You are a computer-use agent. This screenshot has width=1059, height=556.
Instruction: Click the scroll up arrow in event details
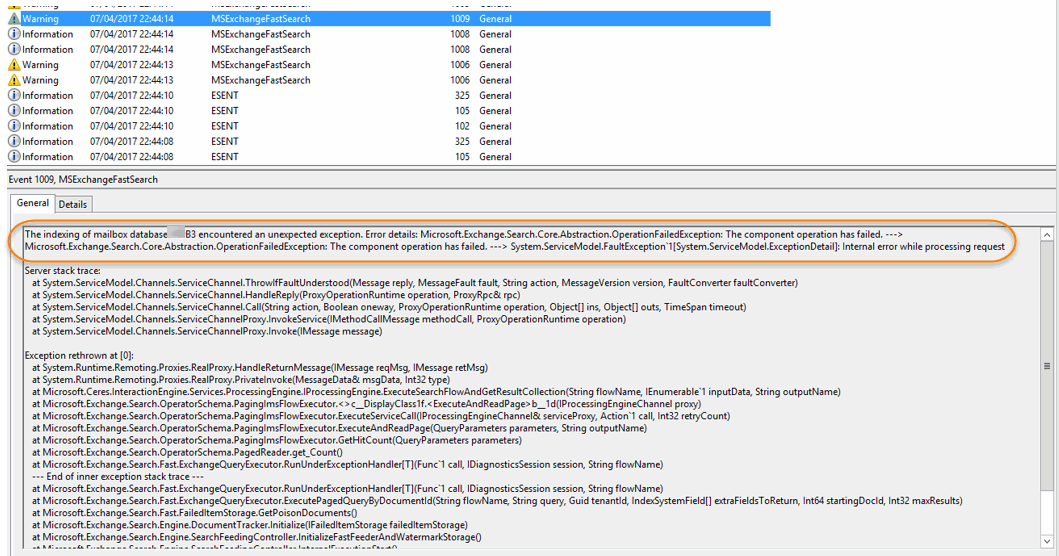[x=1046, y=235]
